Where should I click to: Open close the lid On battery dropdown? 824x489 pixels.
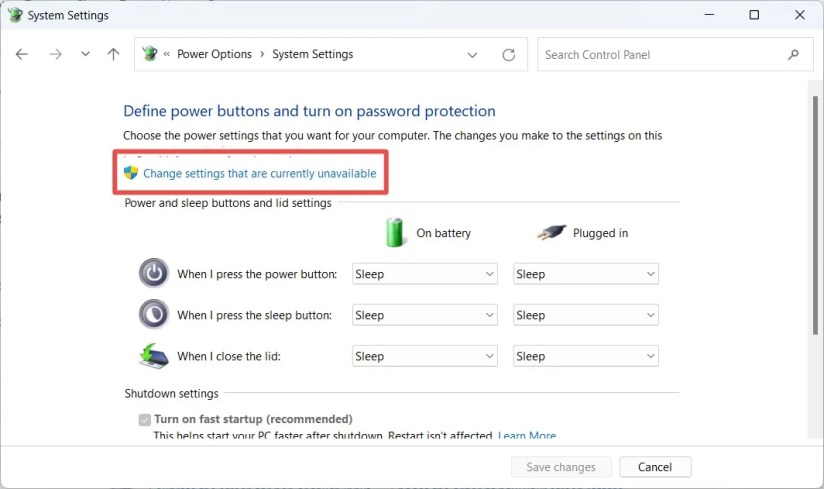425,356
